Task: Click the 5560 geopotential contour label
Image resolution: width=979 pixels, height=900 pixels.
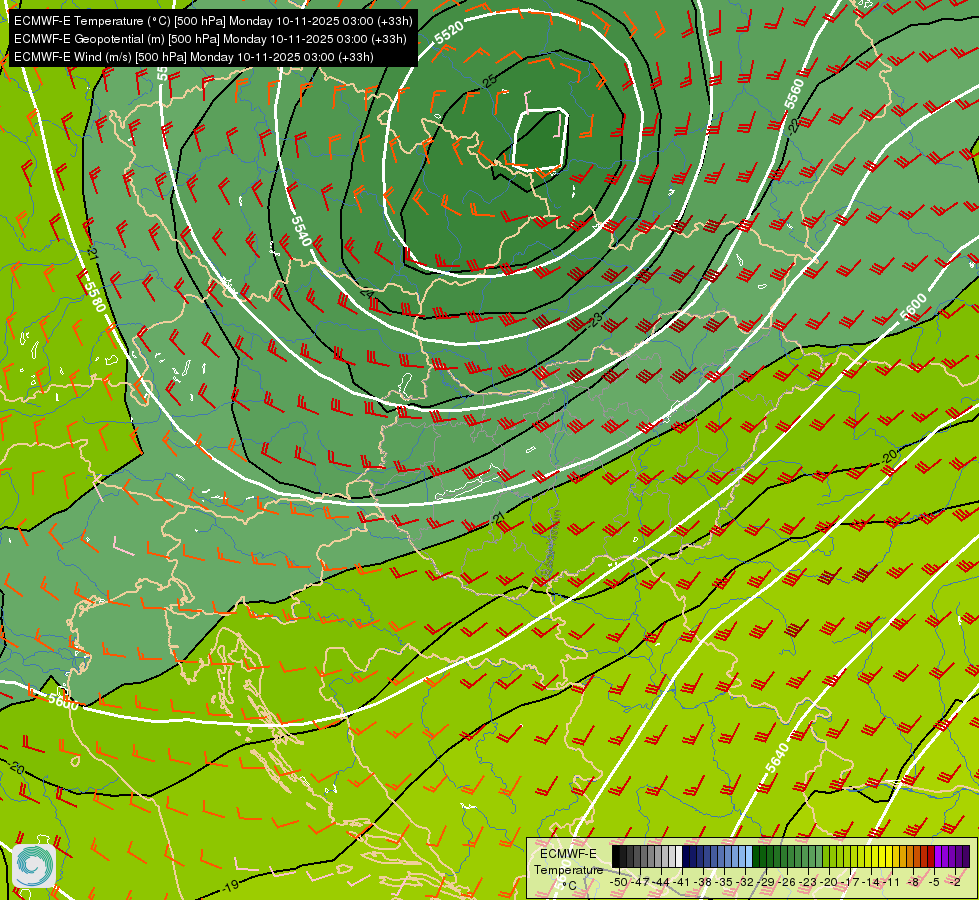Action: [x=794, y=94]
